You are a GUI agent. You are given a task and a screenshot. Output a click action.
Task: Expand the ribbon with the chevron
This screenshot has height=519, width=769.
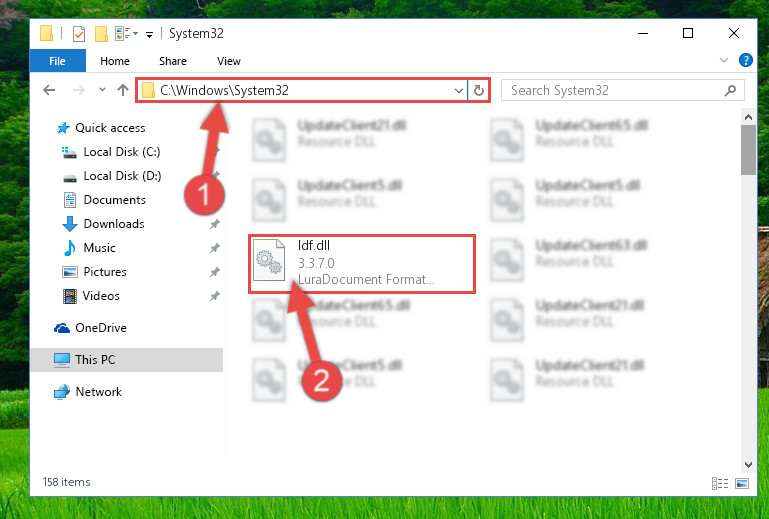click(723, 60)
